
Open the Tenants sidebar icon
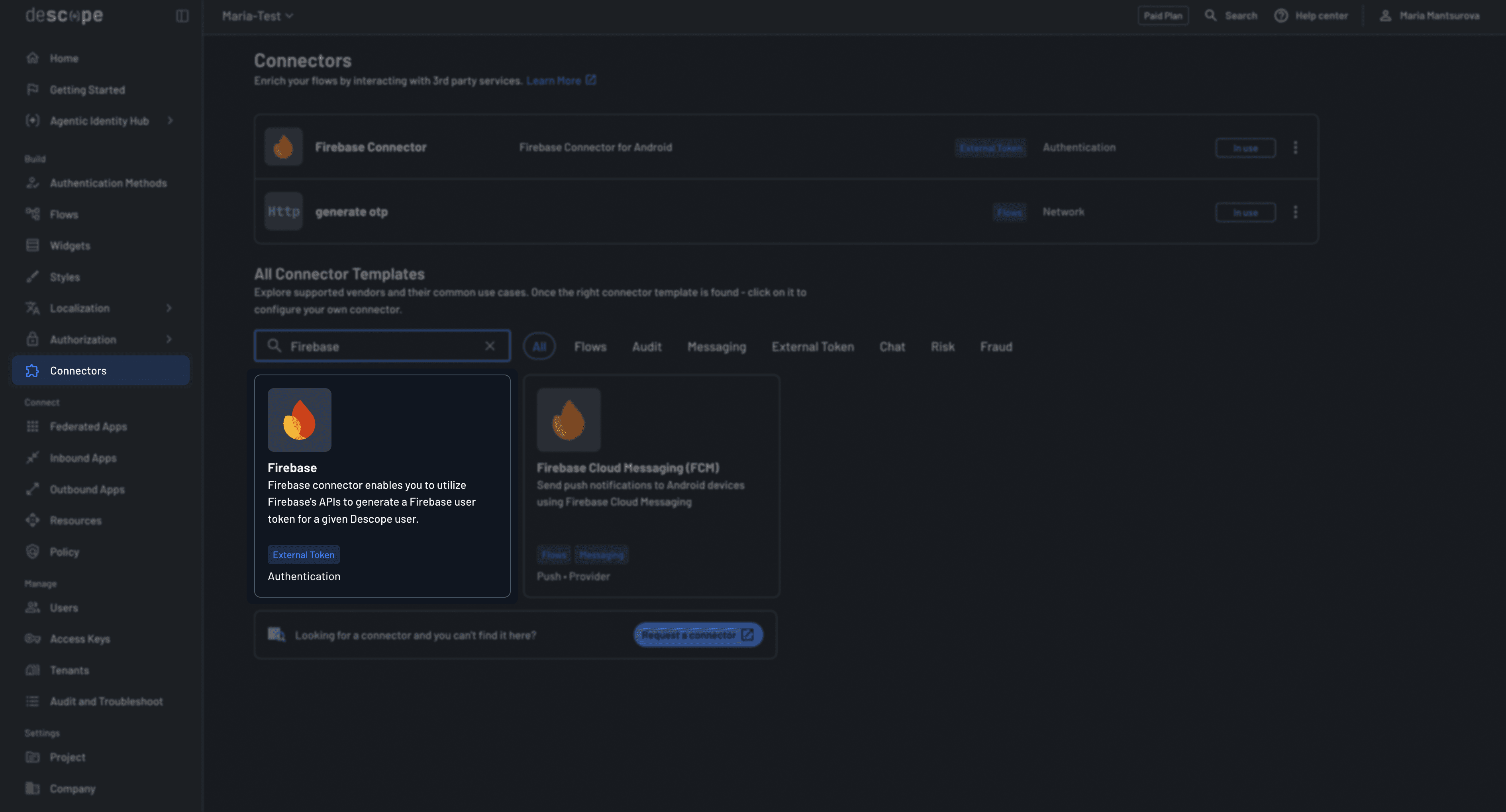33,670
